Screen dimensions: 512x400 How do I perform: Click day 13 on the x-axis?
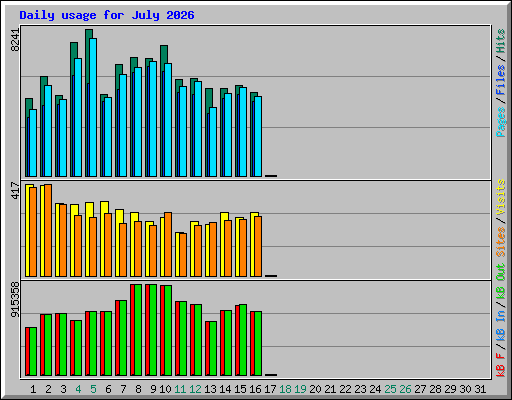point(210,389)
